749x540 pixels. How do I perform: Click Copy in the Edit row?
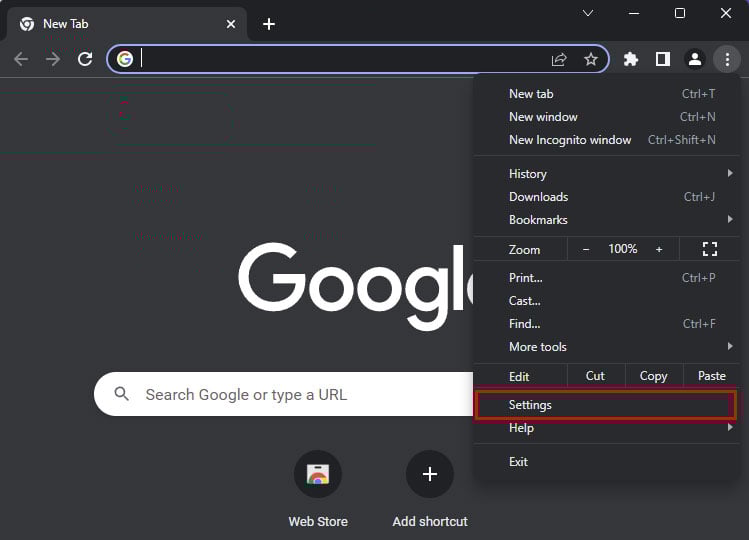[653, 376]
